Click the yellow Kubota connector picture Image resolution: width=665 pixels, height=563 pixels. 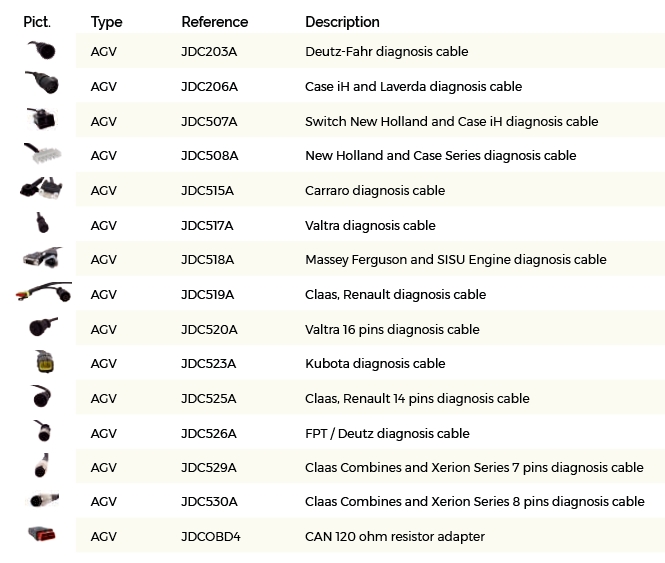click(x=45, y=362)
